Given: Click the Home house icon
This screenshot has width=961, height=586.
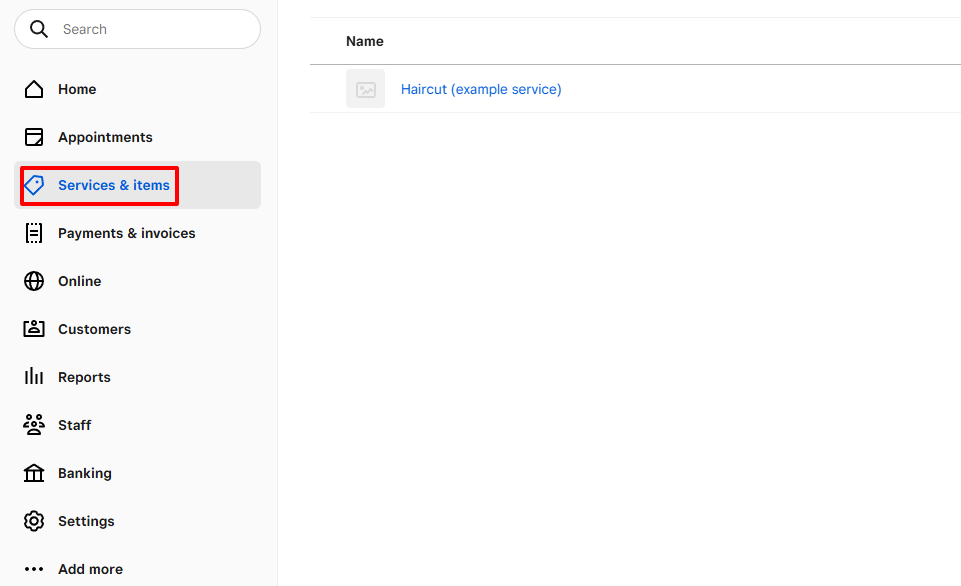Looking at the screenshot, I should tap(34, 89).
